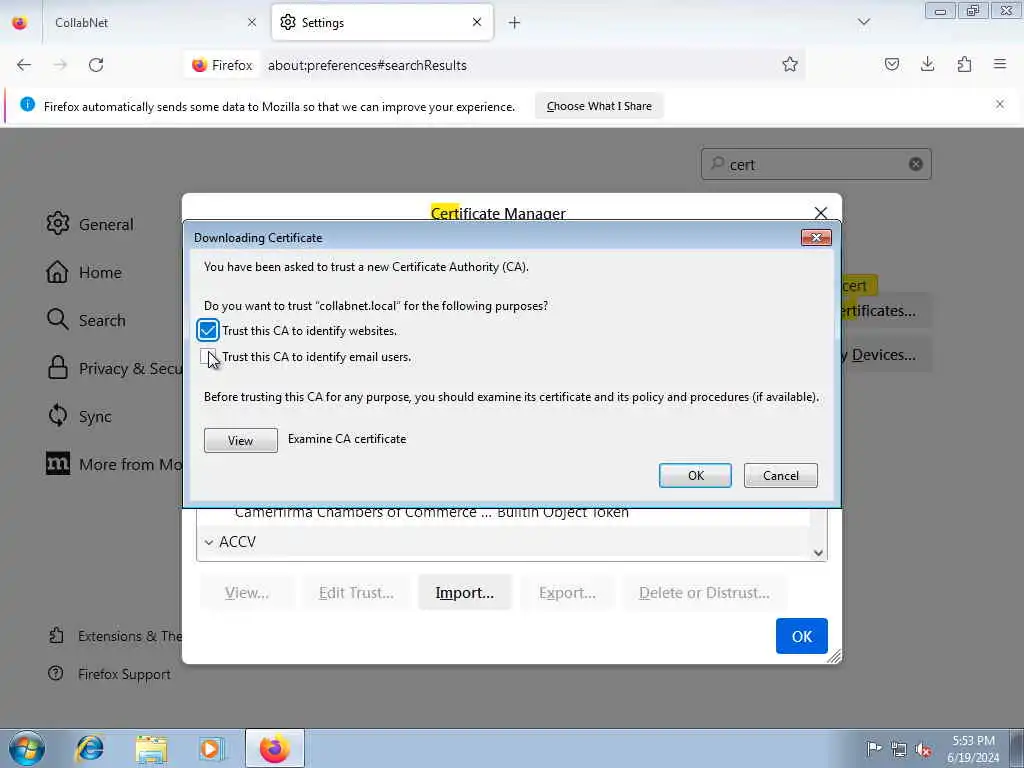Open Windows Media Player taskbar icon
Viewport: 1024px width, 768px height.
(212, 748)
